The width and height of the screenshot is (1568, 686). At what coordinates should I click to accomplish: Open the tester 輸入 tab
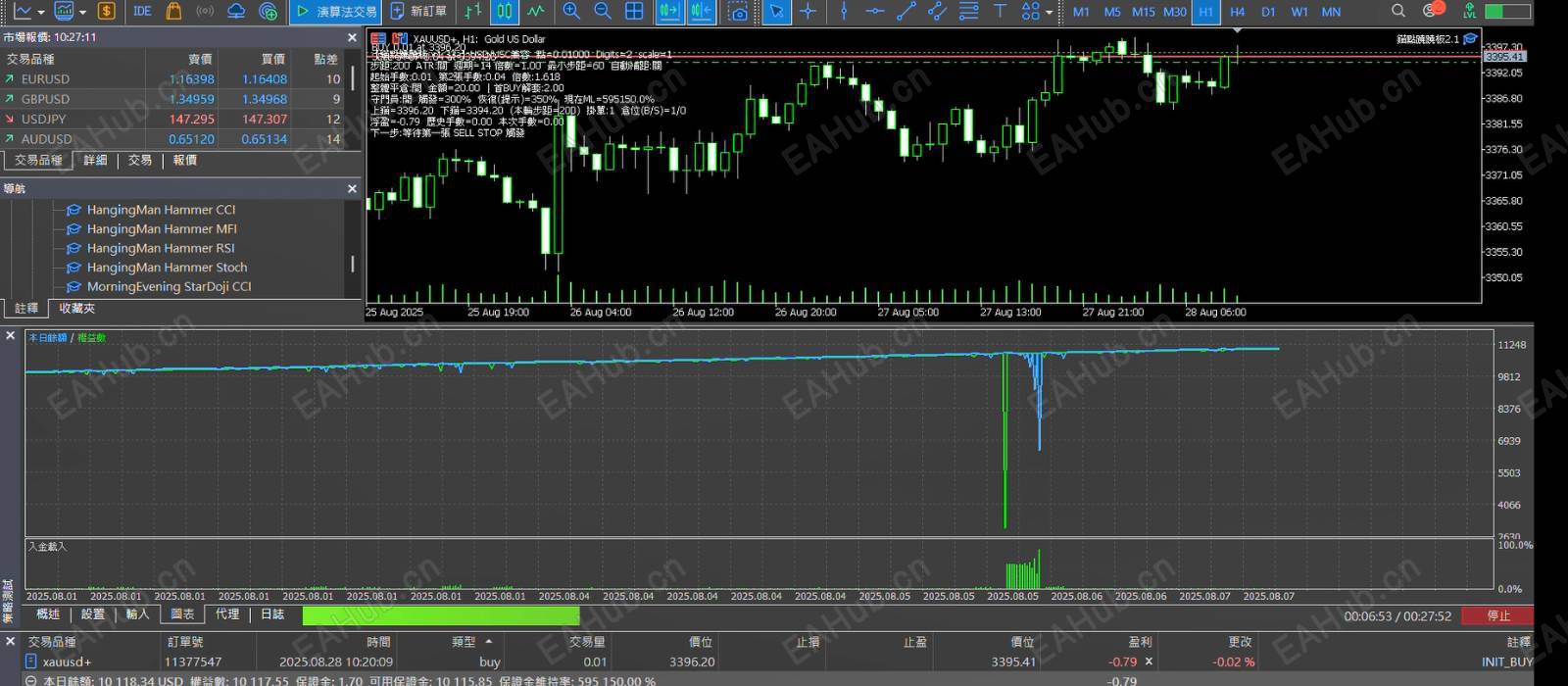pyautogui.click(x=137, y=614)
